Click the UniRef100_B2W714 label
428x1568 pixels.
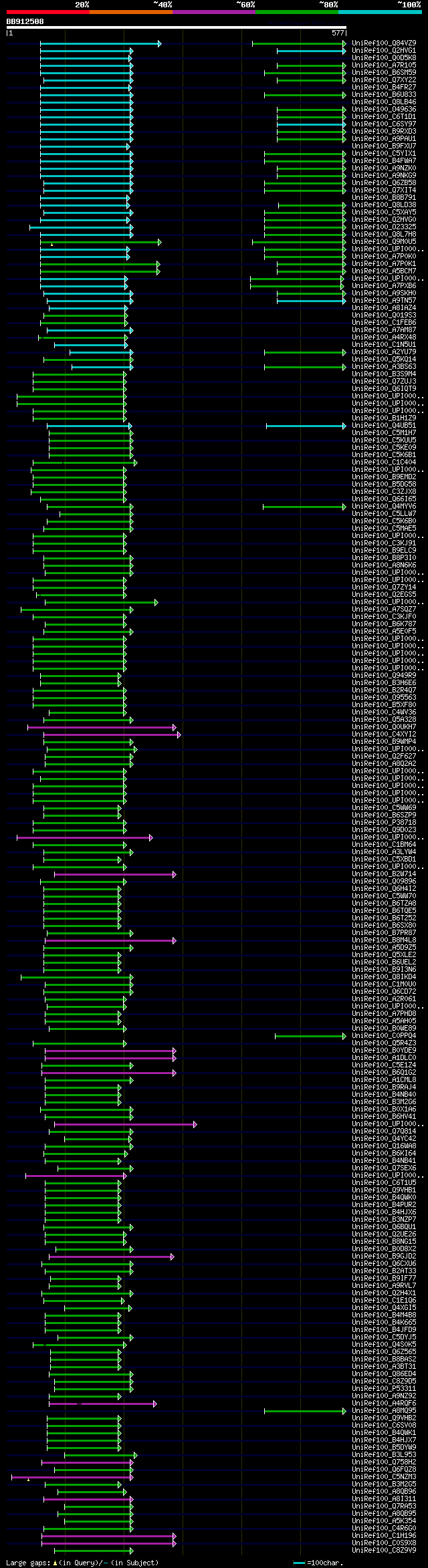click(x=384, y=874)
